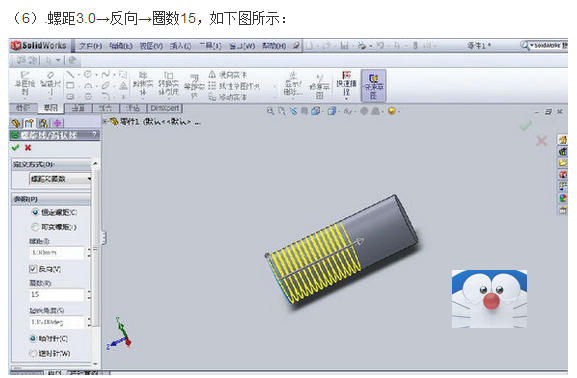The width and height of the screenshot is (577, 378).
Task: Click the Undo icon in the top toolbar
Action: coord(380,46)
